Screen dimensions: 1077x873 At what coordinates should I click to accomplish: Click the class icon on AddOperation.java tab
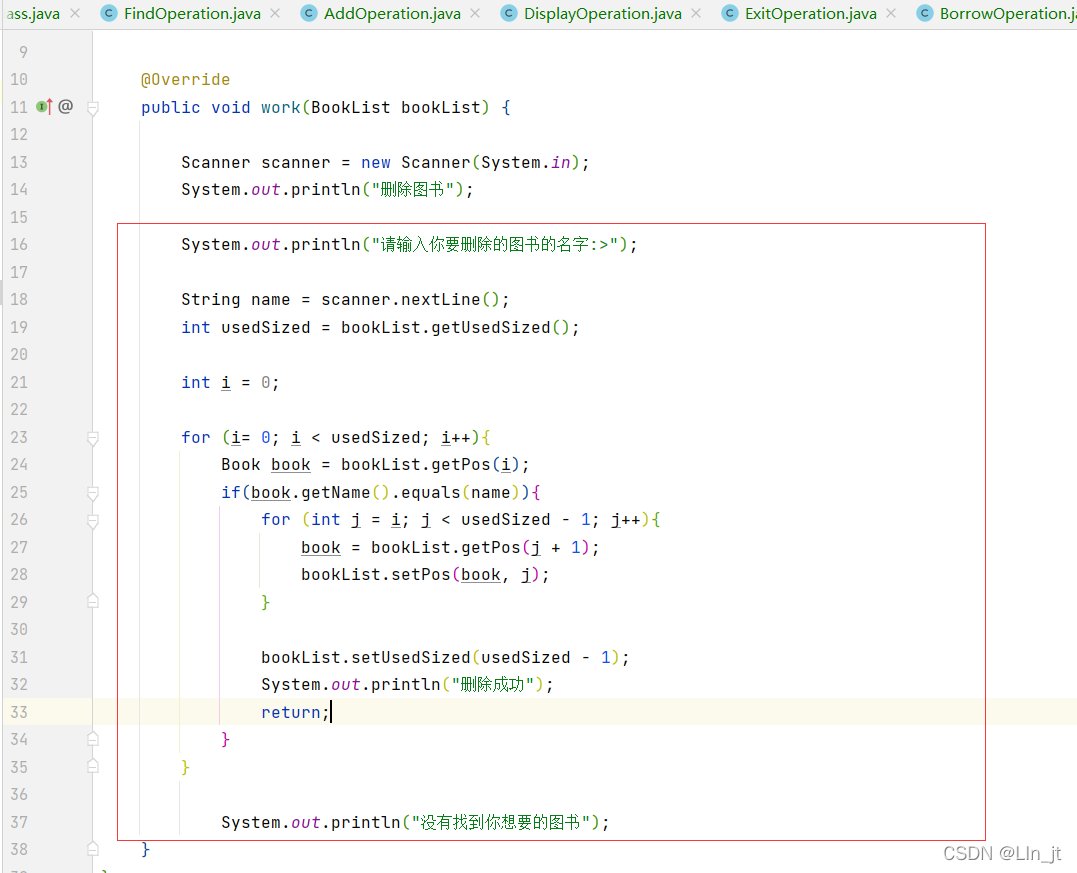pyautogui.click(x=309, y=13)
